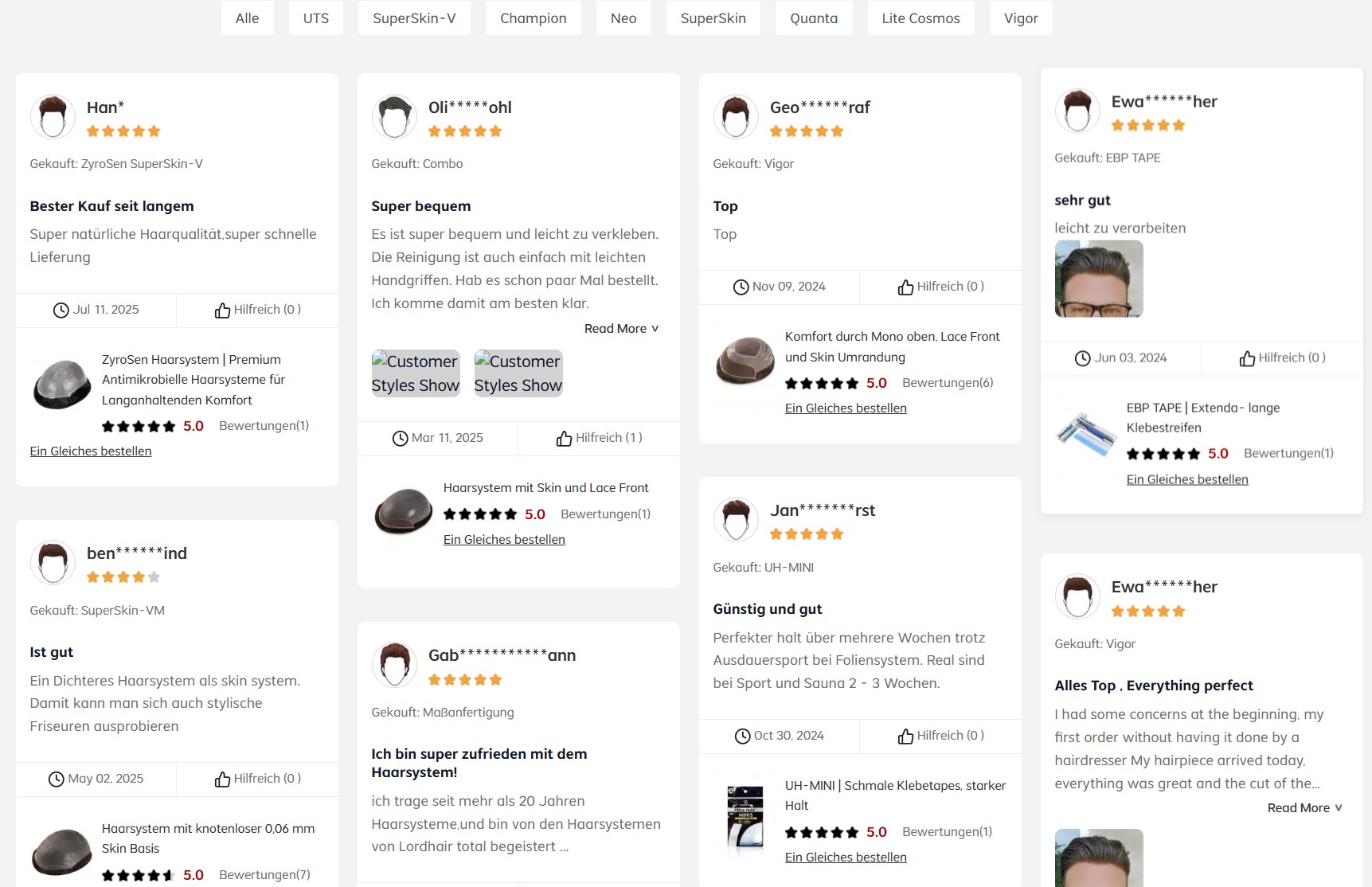Open knotenloser Skin Basis product thumbnail
This screenshot has height=887, width=1372.
click(61, 853)
